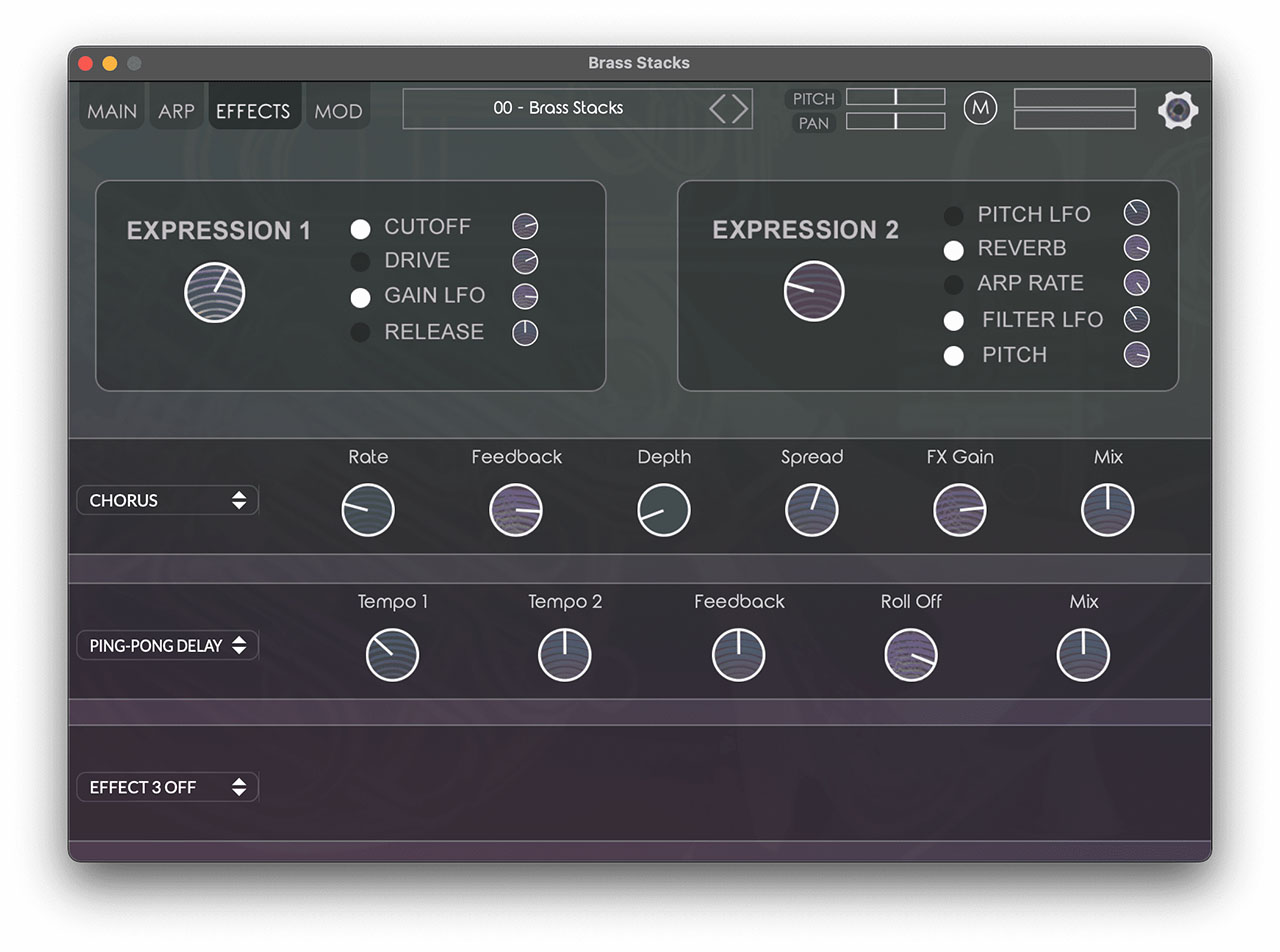Click the 00 - Brass Stacks preset name

click(558, 108)
